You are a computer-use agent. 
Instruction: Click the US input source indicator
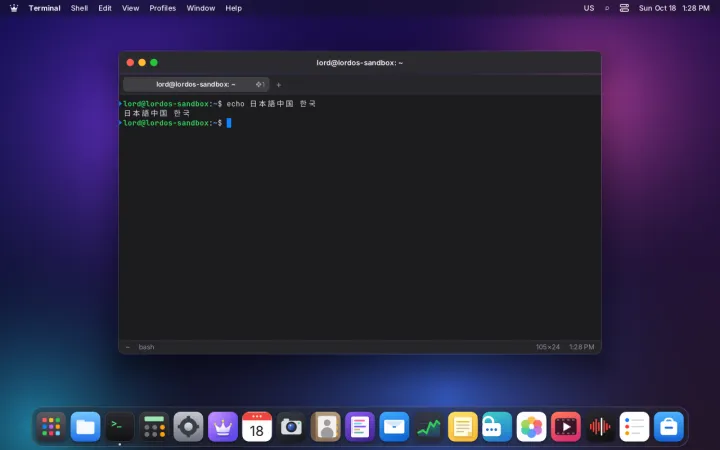pyautogui.click(x=589, y=8)
